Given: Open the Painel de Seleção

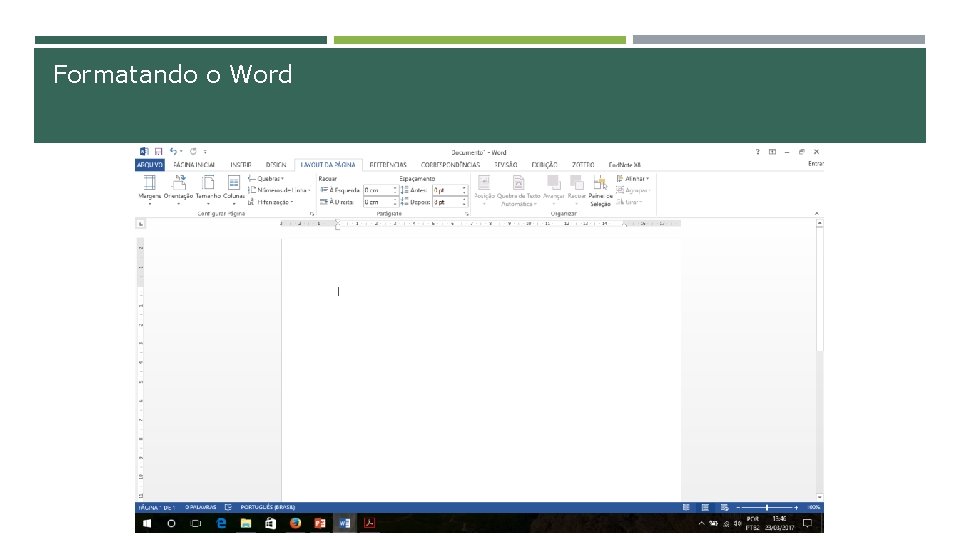Looking at the screenshot, I should click(601, 190).
